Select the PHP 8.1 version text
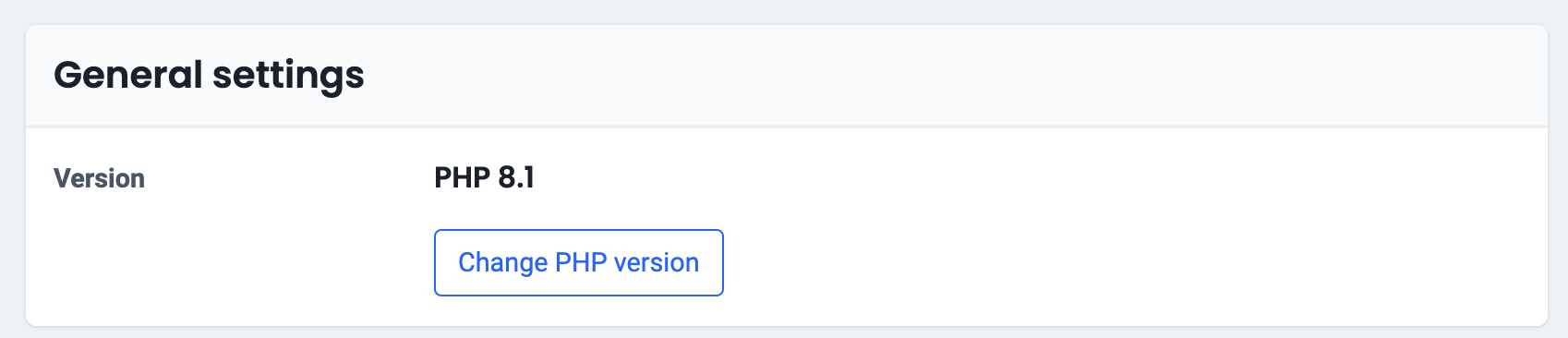Image resolution: width=1568 pixels, height=338 pixels. pos(485,177)
